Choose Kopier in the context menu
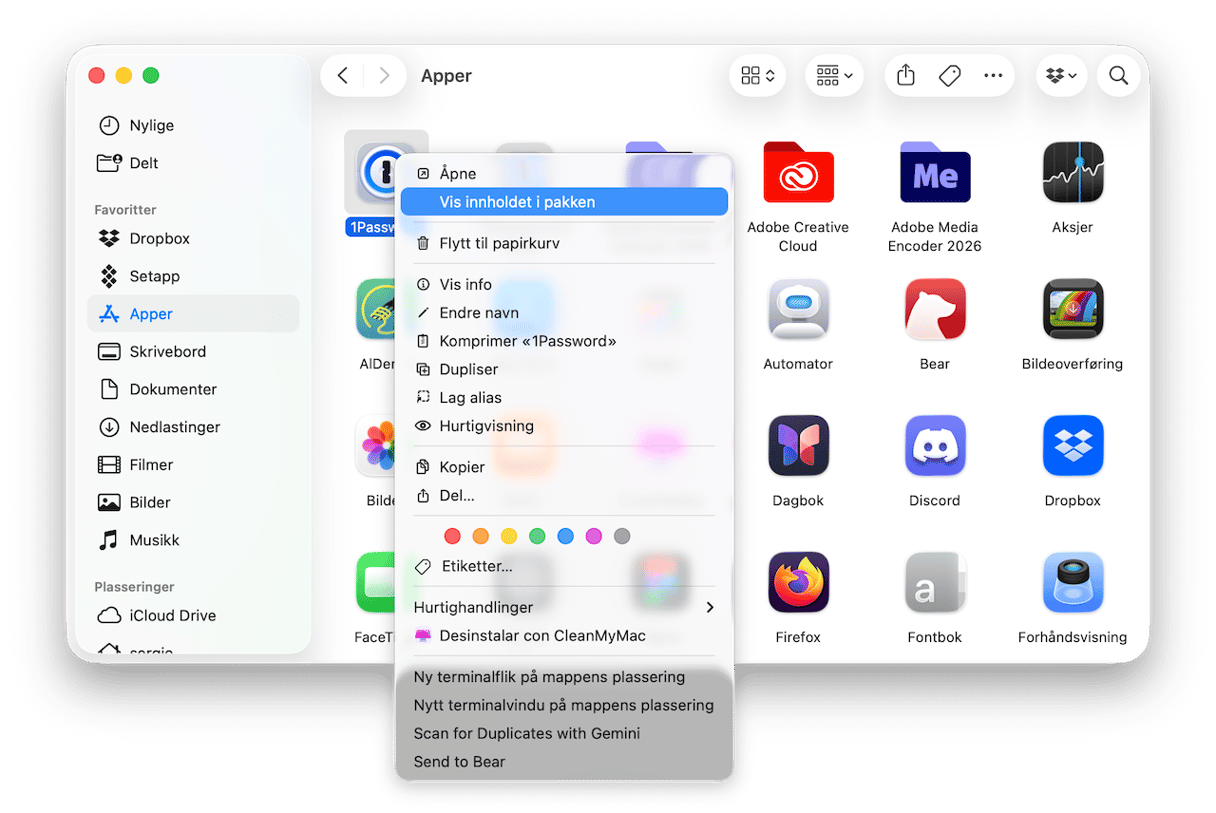Image resolution: width=1216 pixels, height=813 pixels. click(x=565, y=467)
